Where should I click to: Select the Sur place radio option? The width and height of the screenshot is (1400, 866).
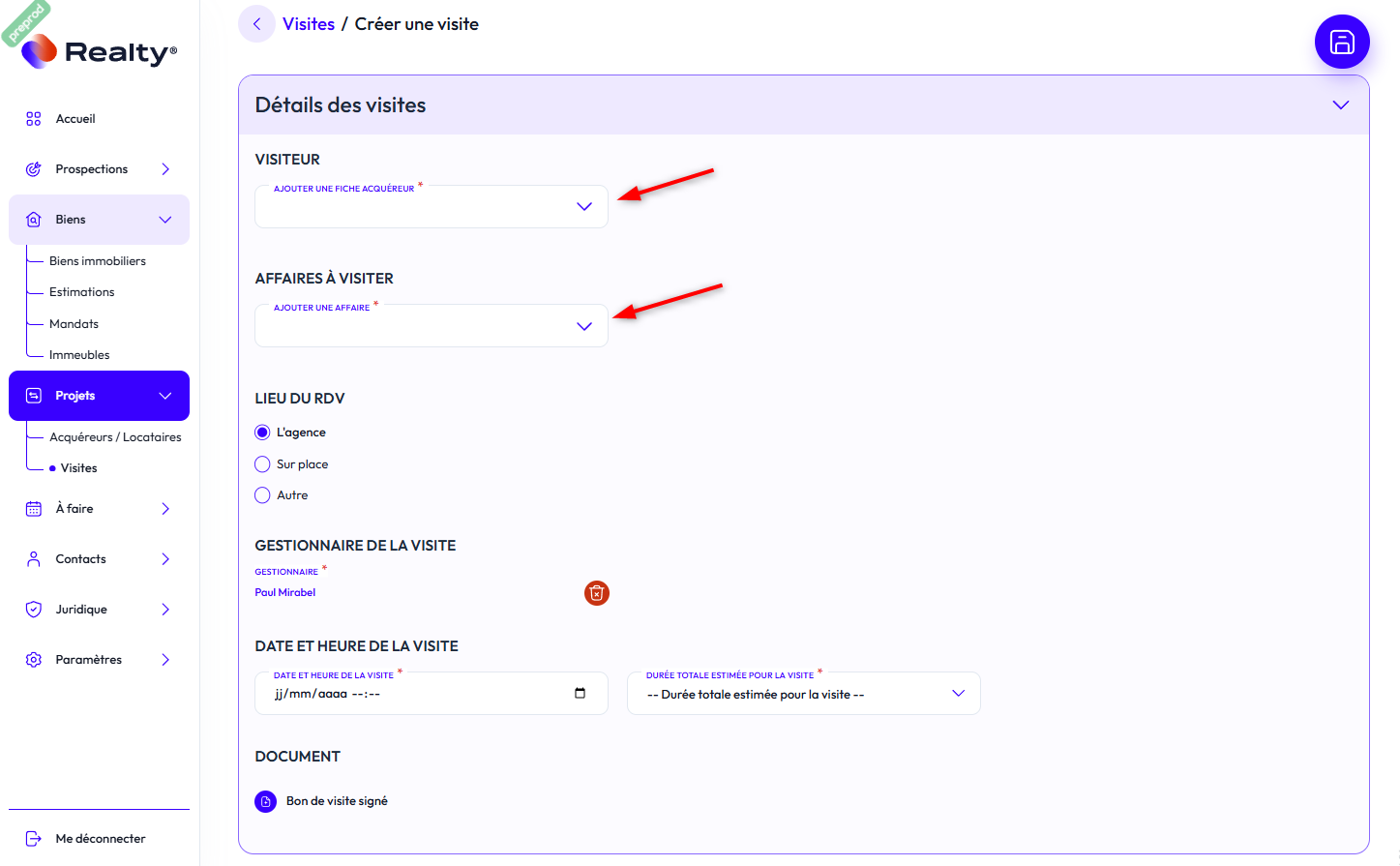click(x=262, y=464)
